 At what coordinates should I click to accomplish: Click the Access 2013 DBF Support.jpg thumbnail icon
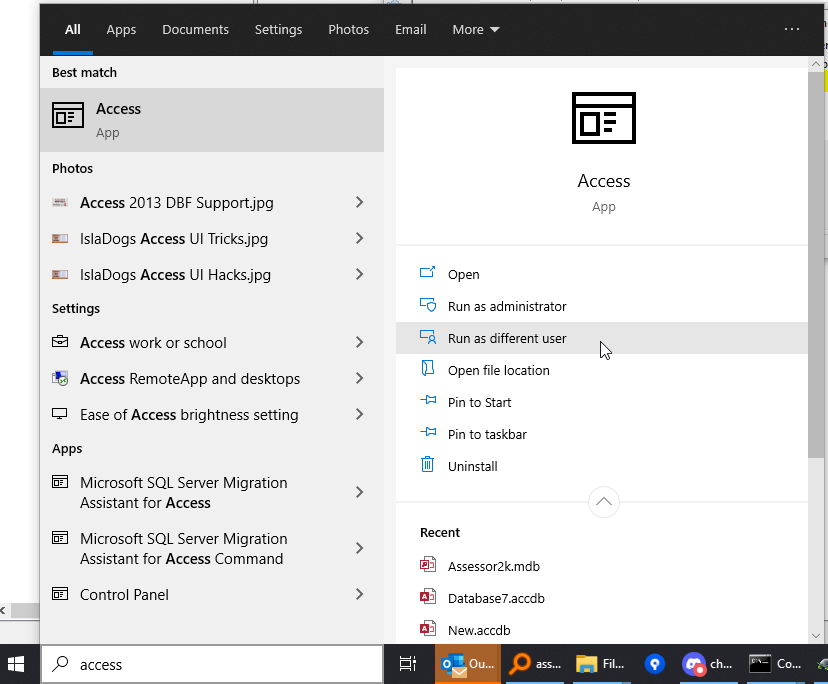[x=60, y=202]
